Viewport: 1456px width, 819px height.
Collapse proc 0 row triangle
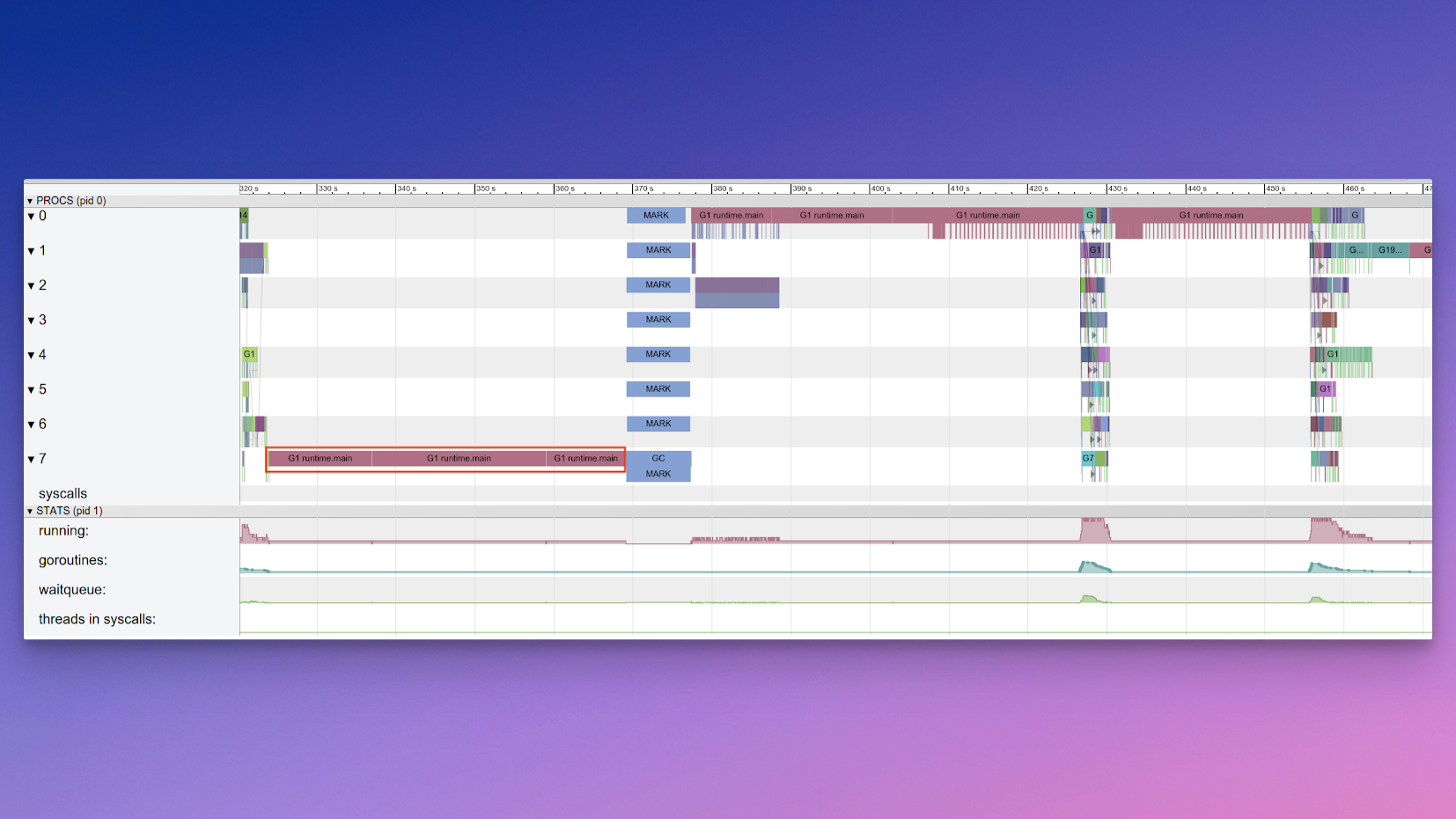click(x=31, y=217)
